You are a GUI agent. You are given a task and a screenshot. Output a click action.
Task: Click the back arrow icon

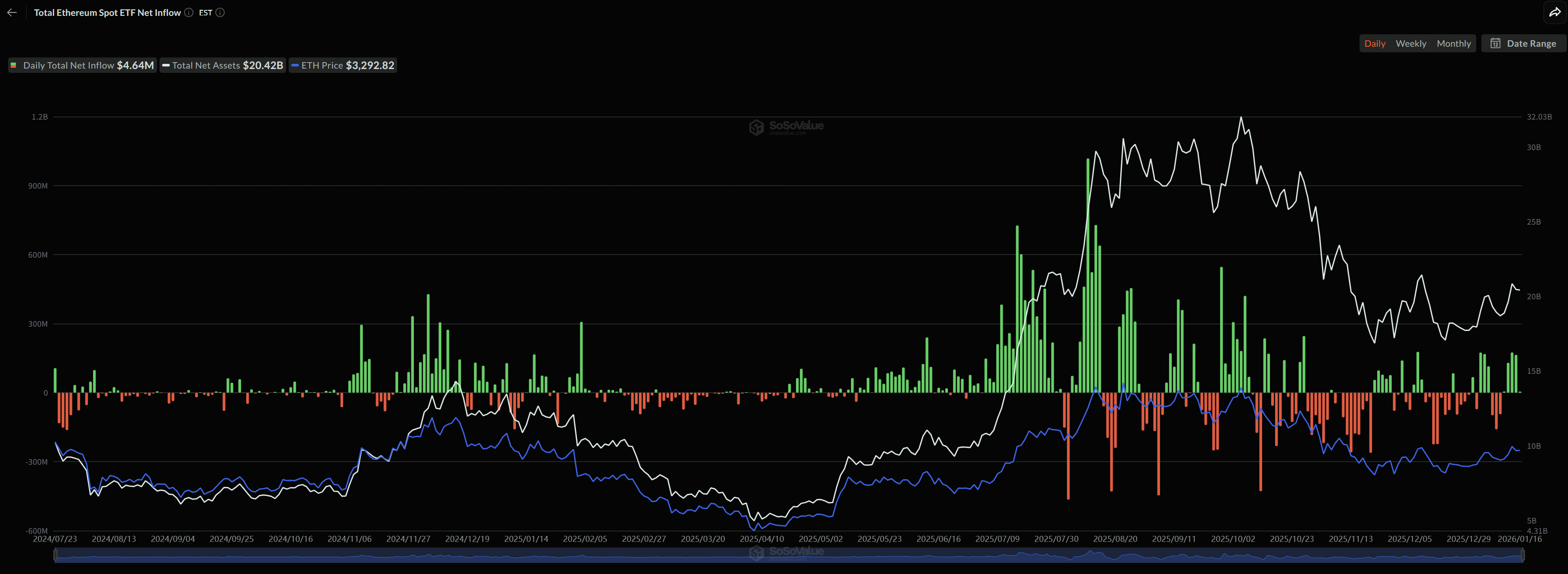[12, 12]
